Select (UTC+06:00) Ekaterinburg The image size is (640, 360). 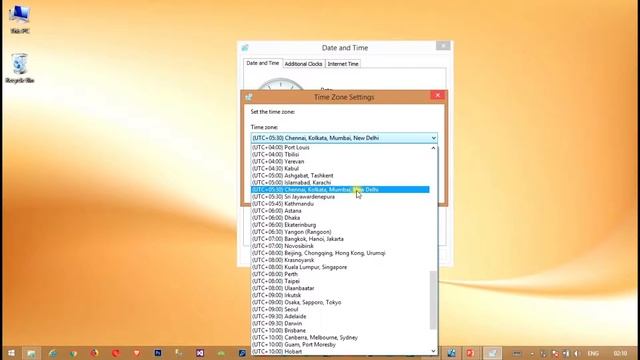point(340,224)
